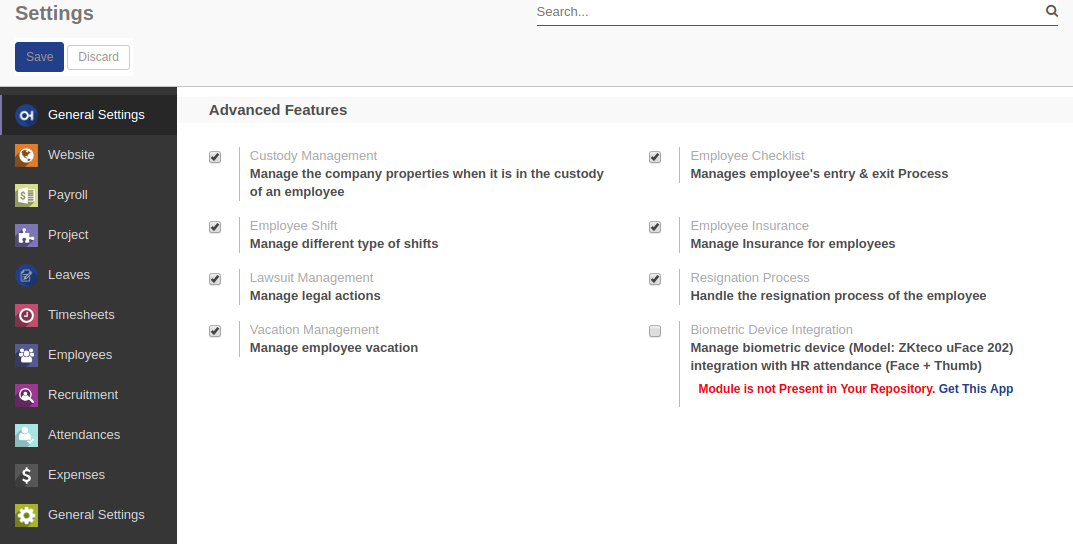The image size is (1073, 544).
Task: Click the Timesheets clock icon
Action: coord(27,315)
